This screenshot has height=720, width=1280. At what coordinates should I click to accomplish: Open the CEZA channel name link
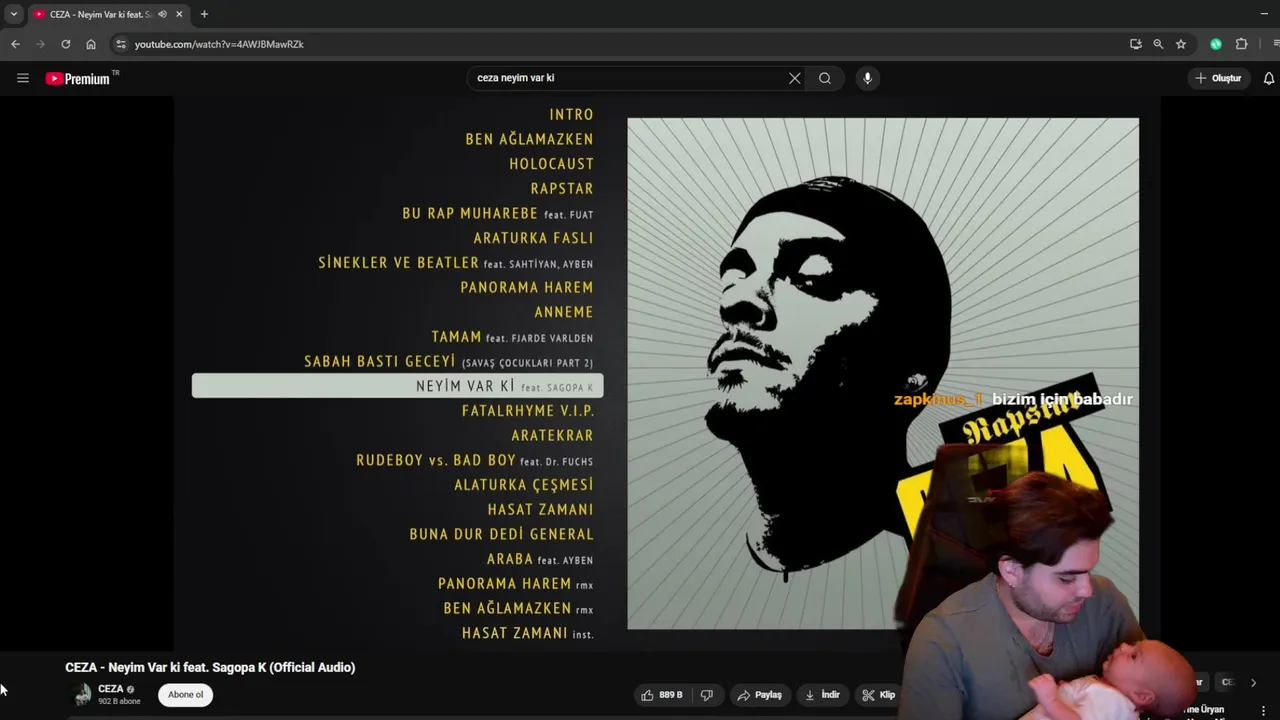[111, 689]
